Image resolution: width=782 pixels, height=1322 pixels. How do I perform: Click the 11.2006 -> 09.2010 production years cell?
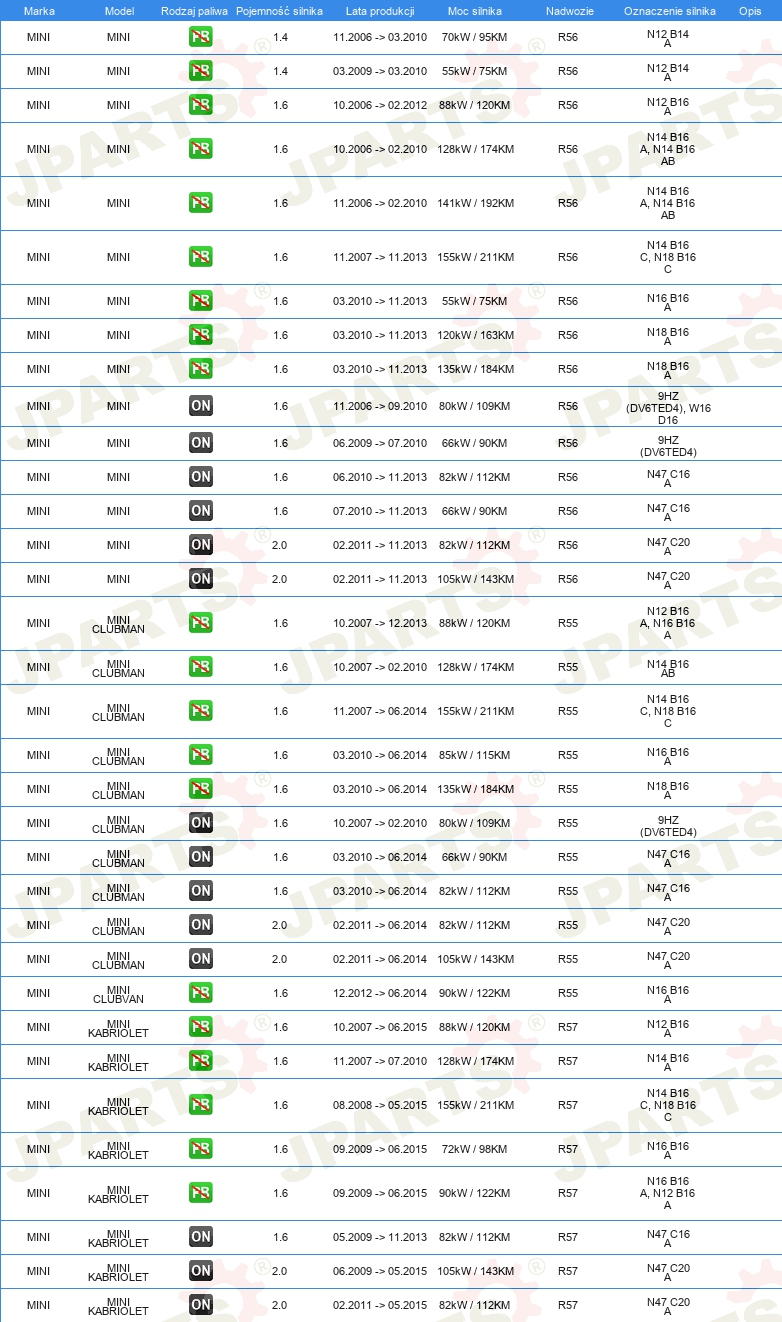click(380, 406)
